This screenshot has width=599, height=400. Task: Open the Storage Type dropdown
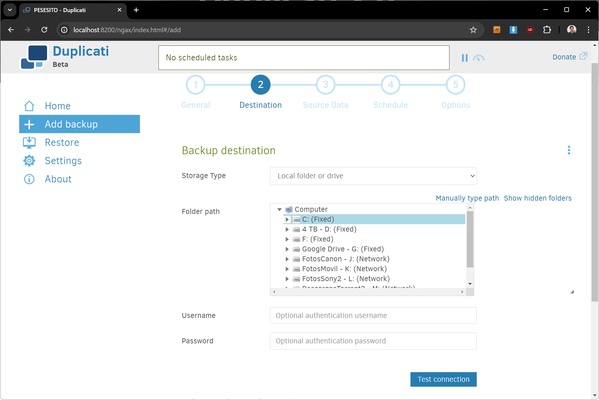(x=373, y=176)
